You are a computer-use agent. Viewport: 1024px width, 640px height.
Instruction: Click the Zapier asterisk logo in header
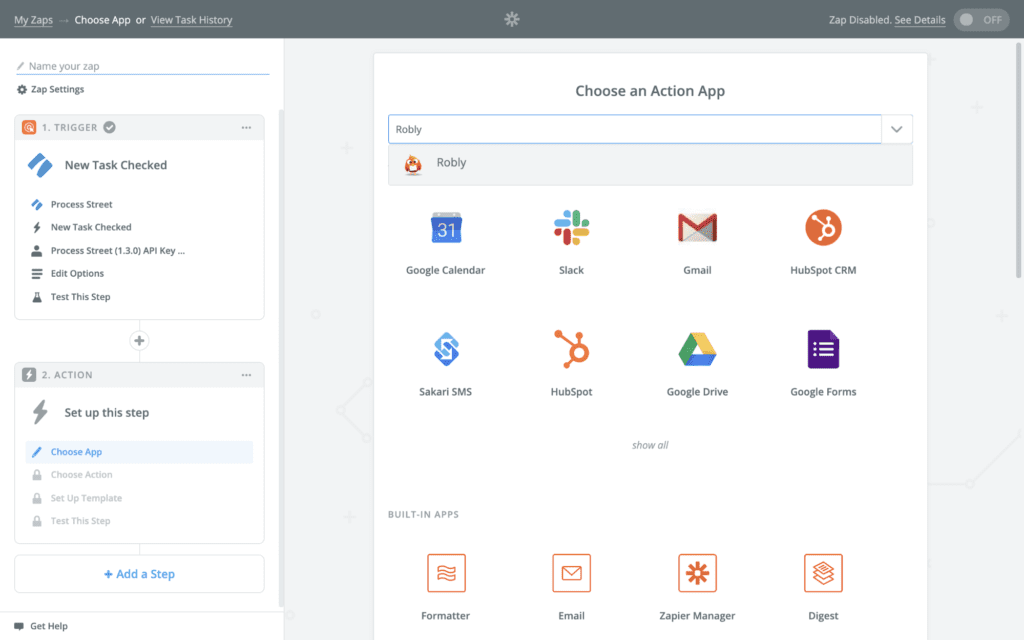click(512, 19)
